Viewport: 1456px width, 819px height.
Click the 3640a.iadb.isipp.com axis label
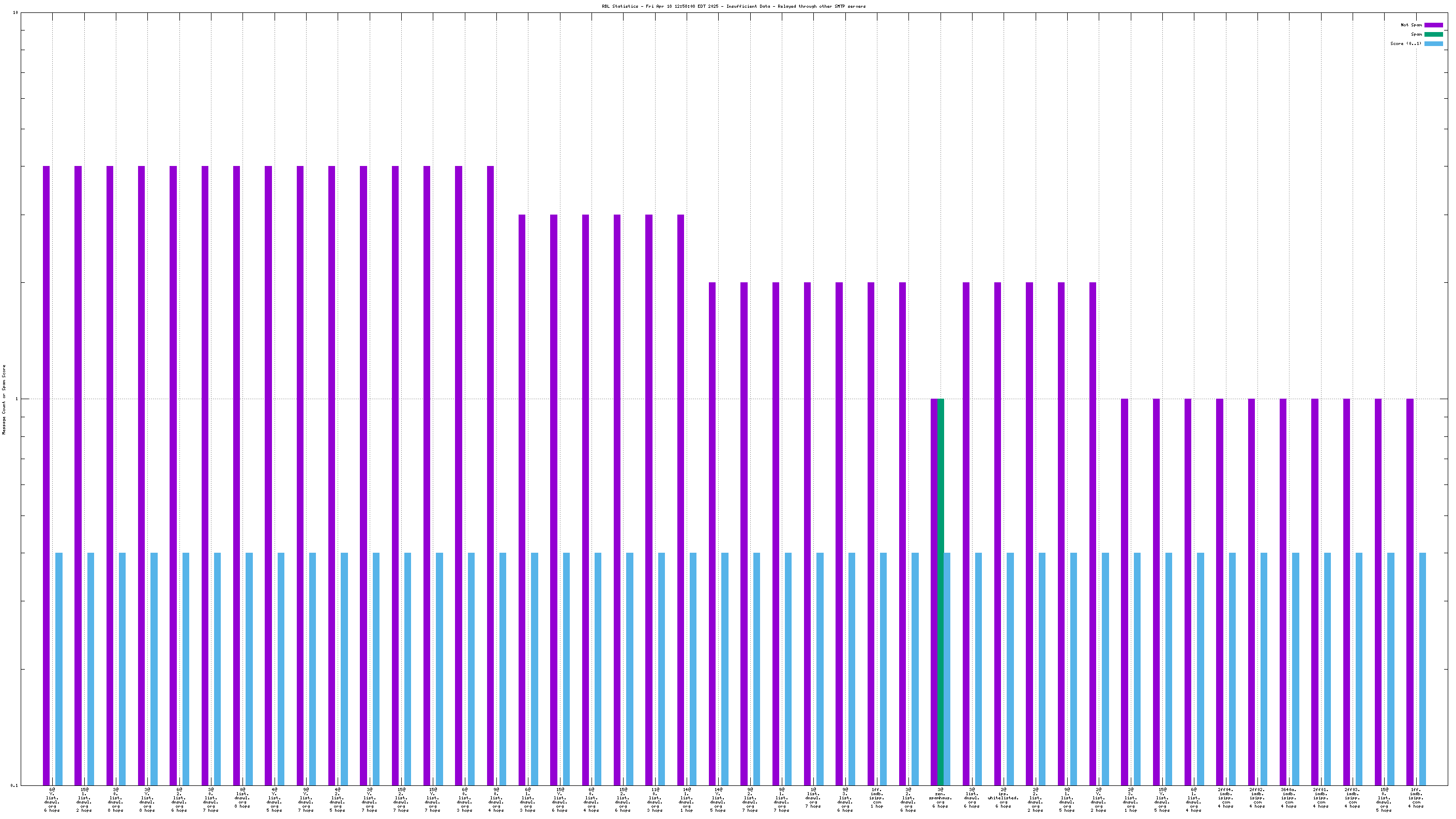[x=1288, y=797]
